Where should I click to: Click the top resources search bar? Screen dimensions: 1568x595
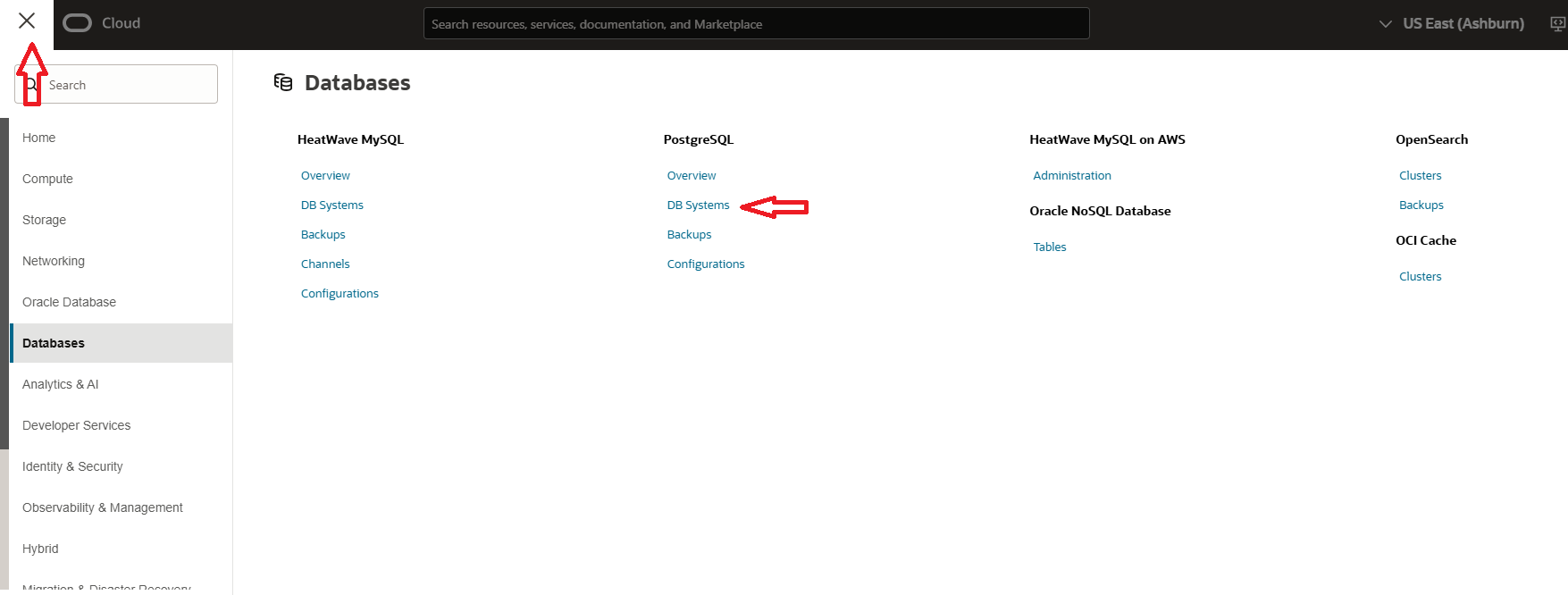[x=756, y=24]
